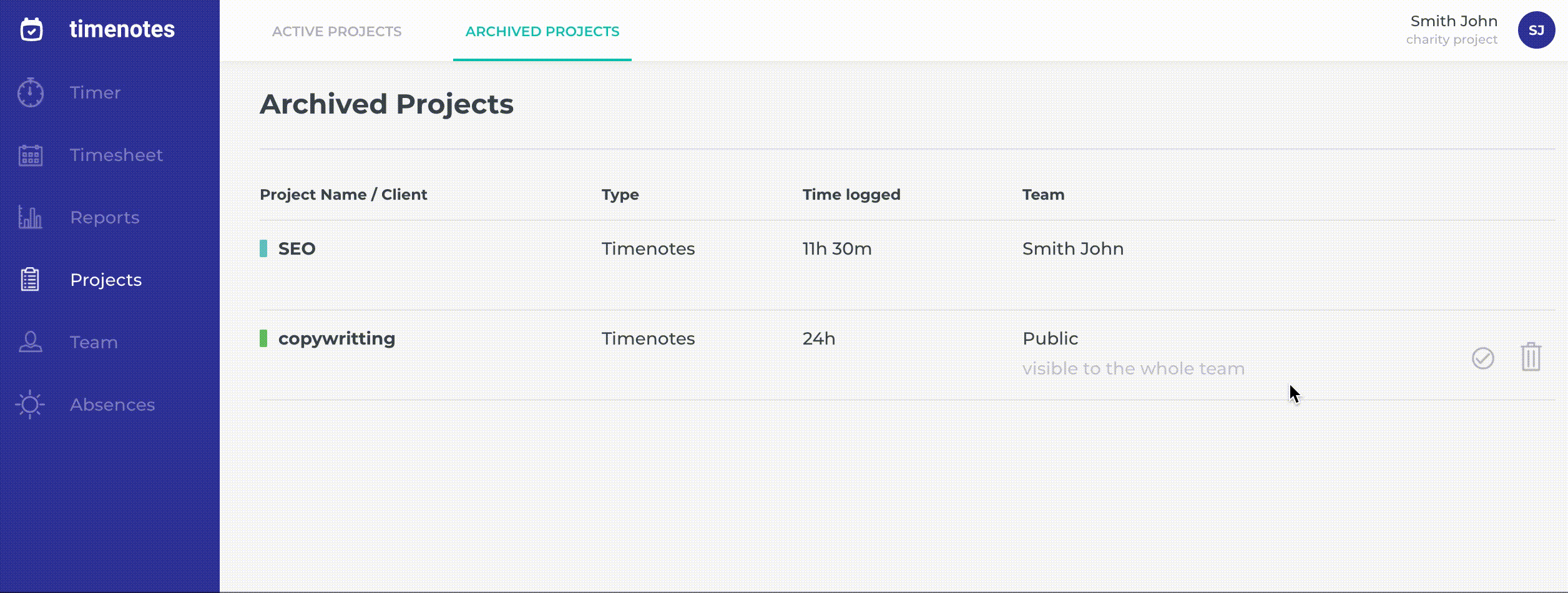Sort by Time logged column header
The width and height of the screenshot is (1568, 593).
(851, 195)
